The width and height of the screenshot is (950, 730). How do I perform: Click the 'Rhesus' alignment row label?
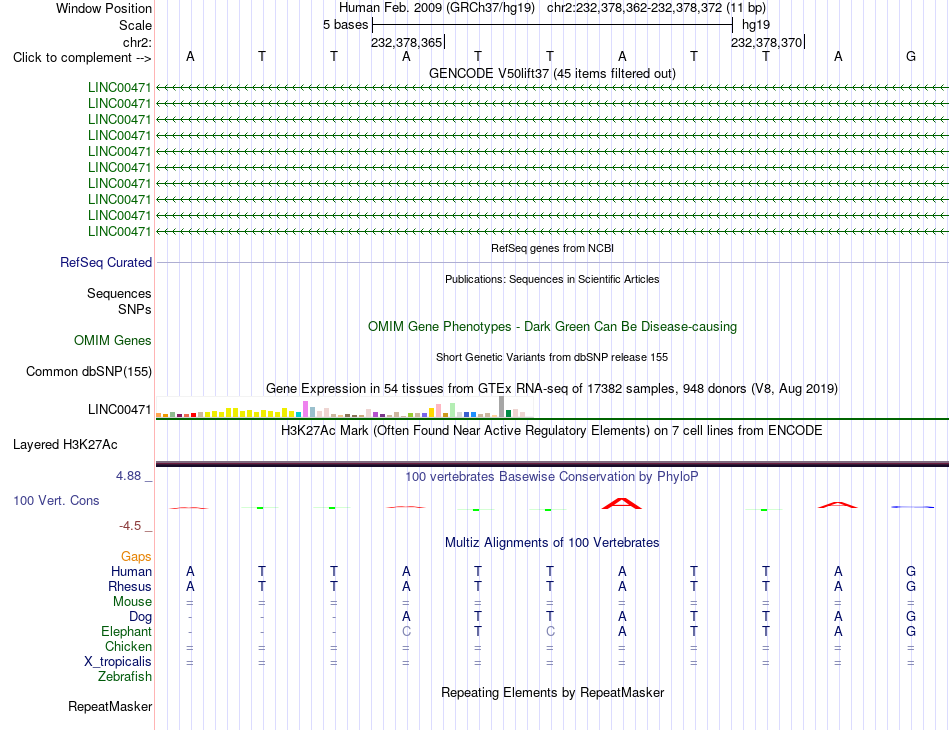click(130, 586)
